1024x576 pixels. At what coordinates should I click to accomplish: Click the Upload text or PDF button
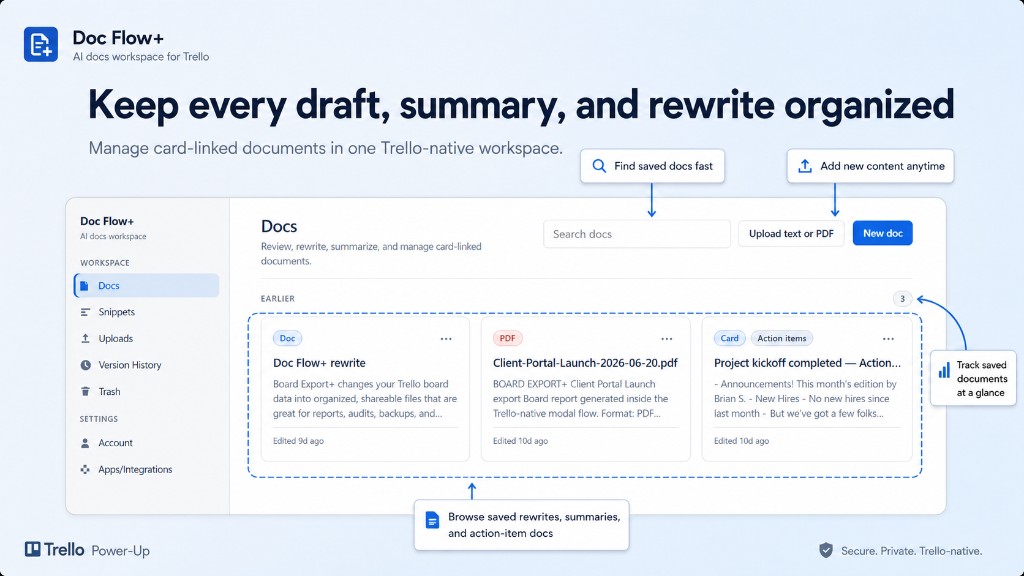(791, 233)
